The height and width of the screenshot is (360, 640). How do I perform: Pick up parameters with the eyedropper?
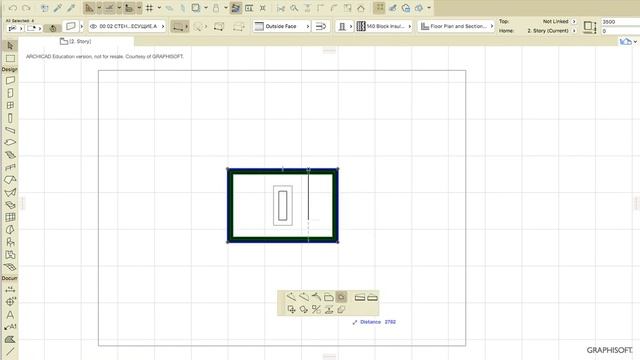pos(58,8)
